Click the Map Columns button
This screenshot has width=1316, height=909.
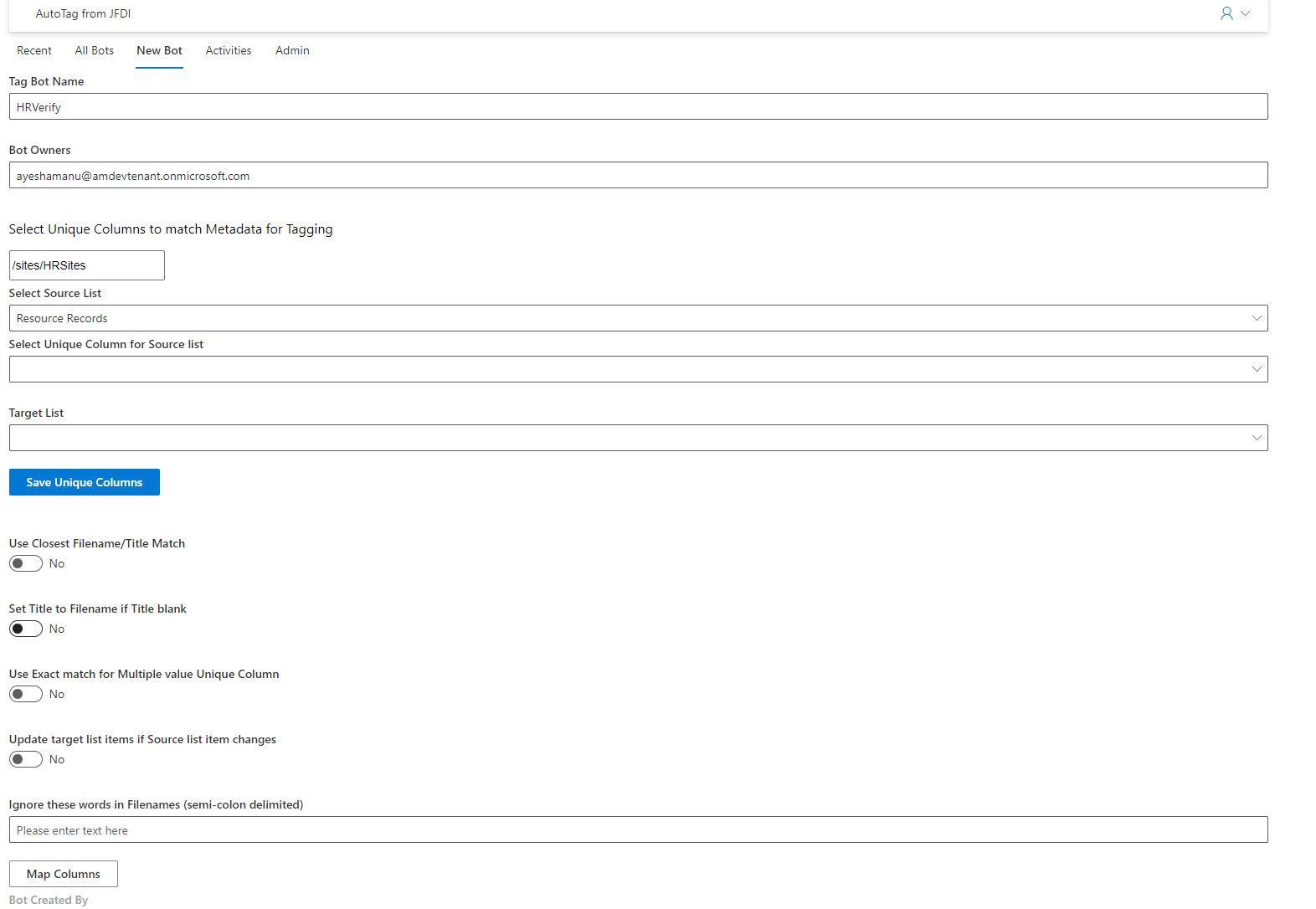(64, 874)
